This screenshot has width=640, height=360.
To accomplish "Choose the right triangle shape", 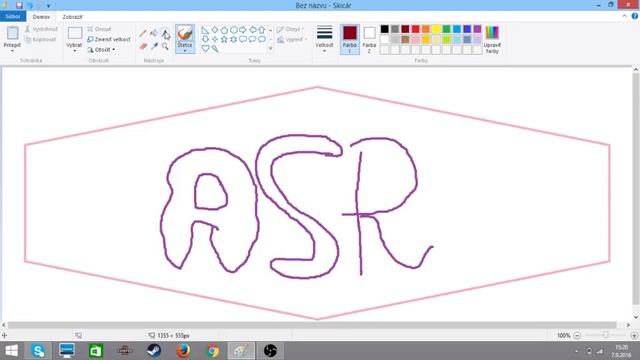I will coord(205,30).
